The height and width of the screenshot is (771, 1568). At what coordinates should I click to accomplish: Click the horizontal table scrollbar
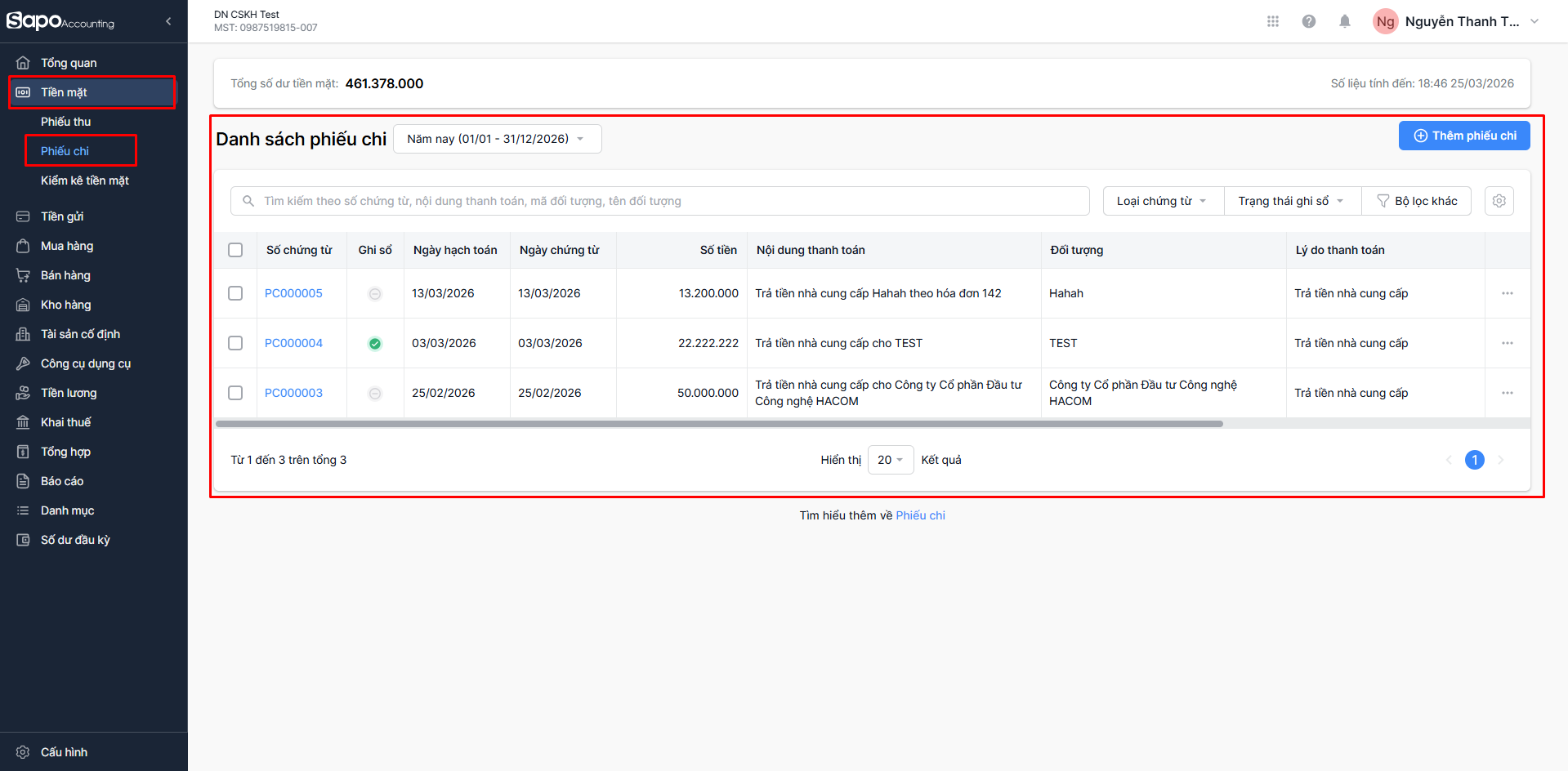click(719, 424)
